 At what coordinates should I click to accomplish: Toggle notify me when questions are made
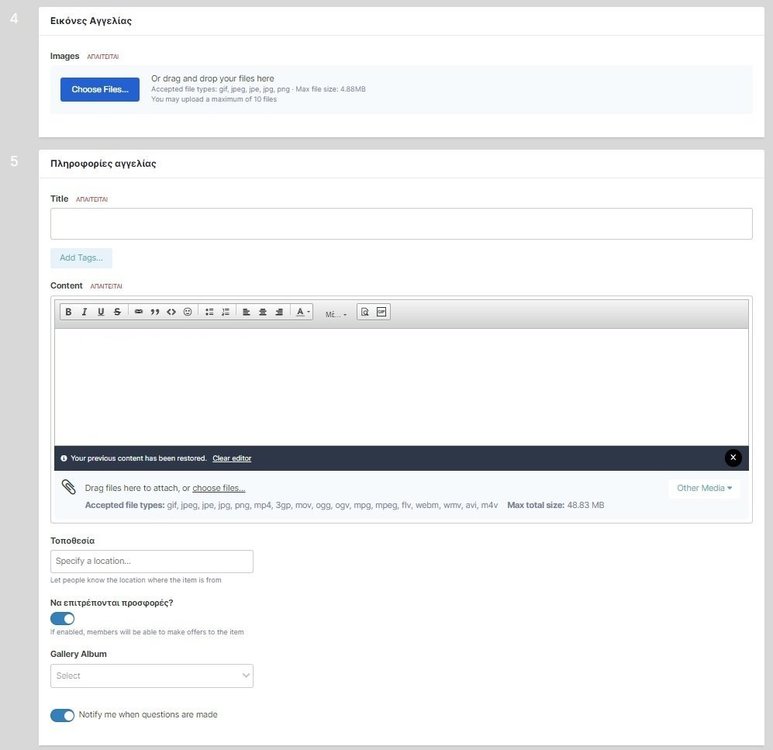coord(62,715)
